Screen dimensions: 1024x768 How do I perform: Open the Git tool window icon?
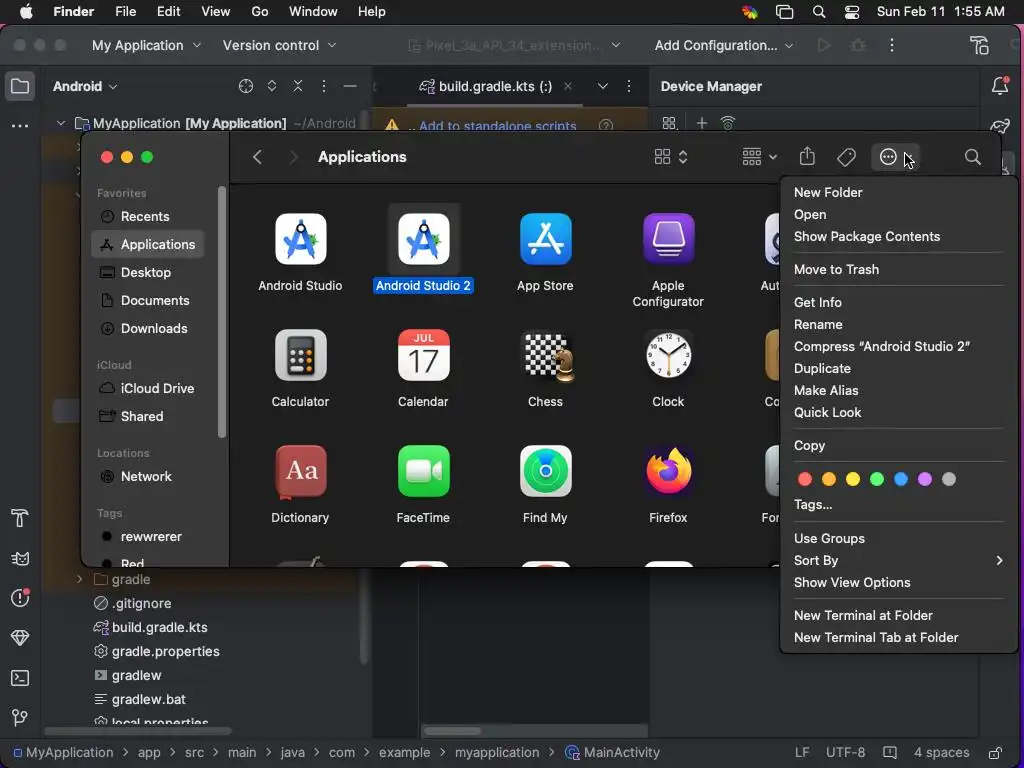20,718
